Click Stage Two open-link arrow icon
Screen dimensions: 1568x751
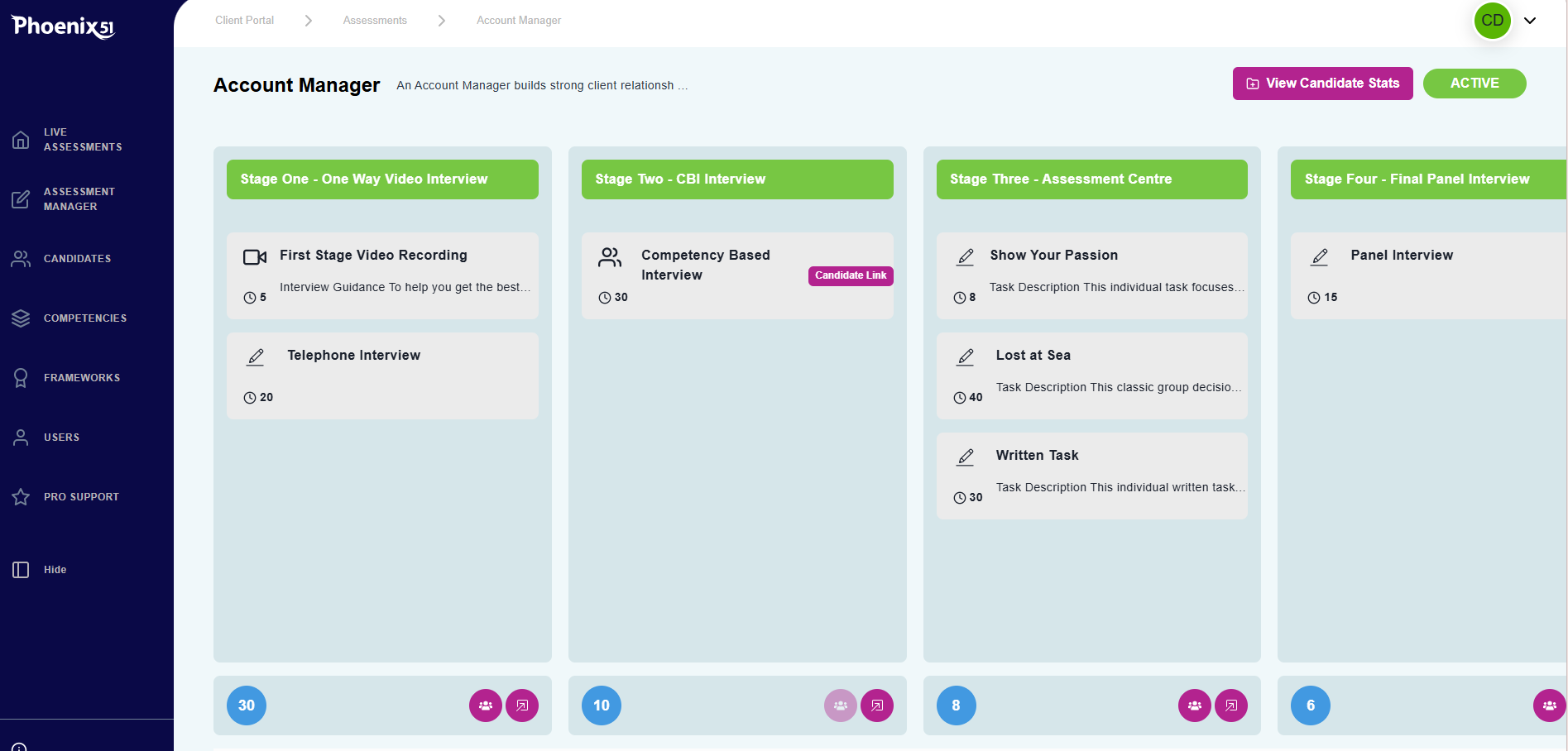coord(877,706)
